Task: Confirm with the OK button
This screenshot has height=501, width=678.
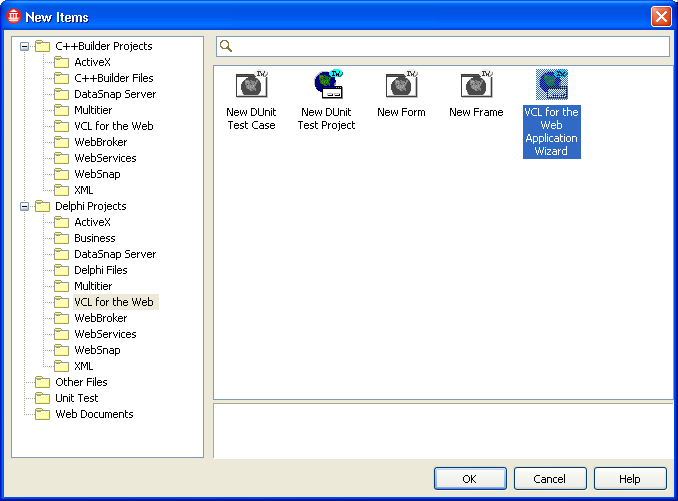Action: pos(470,479)
